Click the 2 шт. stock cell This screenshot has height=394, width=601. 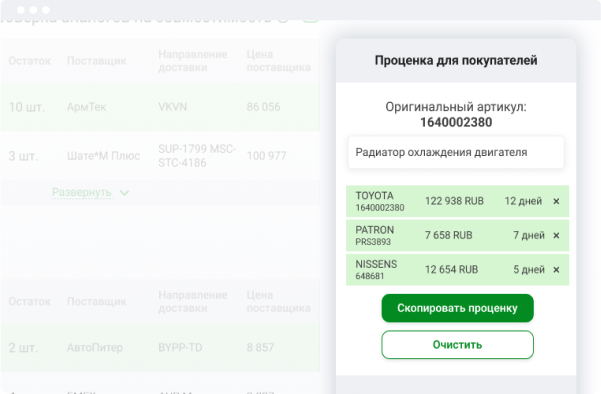(23, 348)
